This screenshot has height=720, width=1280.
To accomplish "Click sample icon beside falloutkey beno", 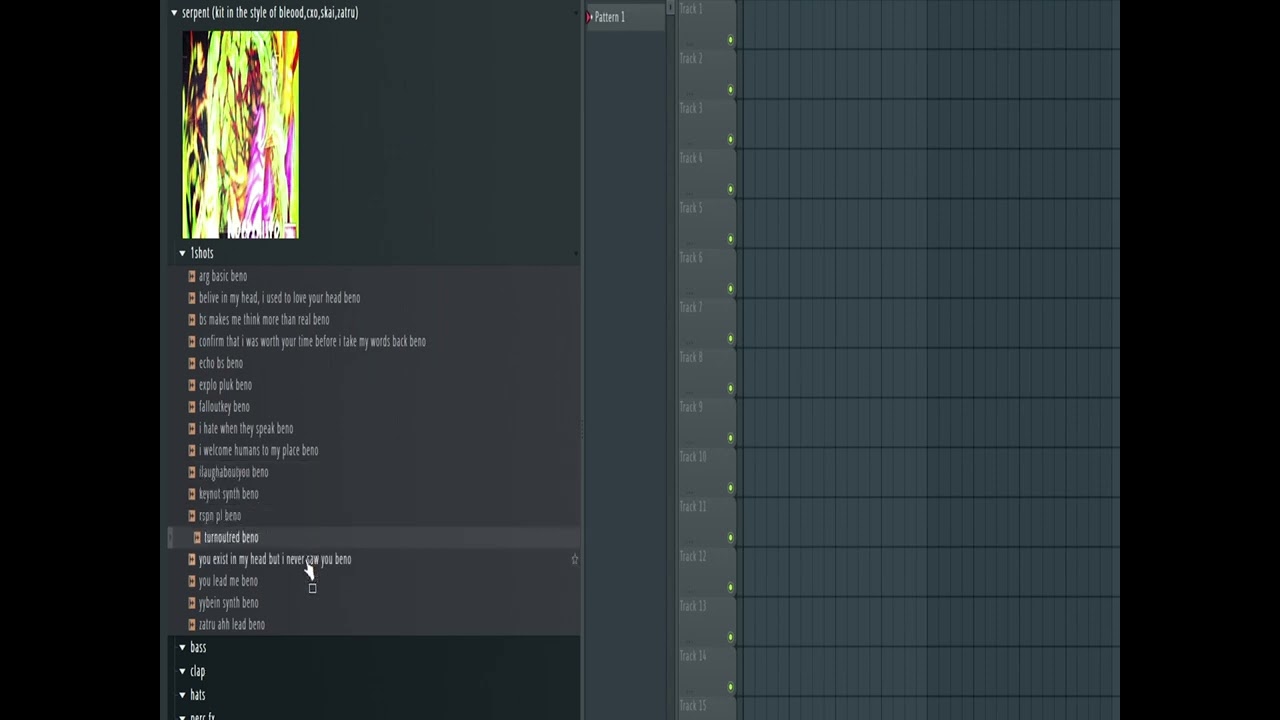I will click(x=192, y=407).
